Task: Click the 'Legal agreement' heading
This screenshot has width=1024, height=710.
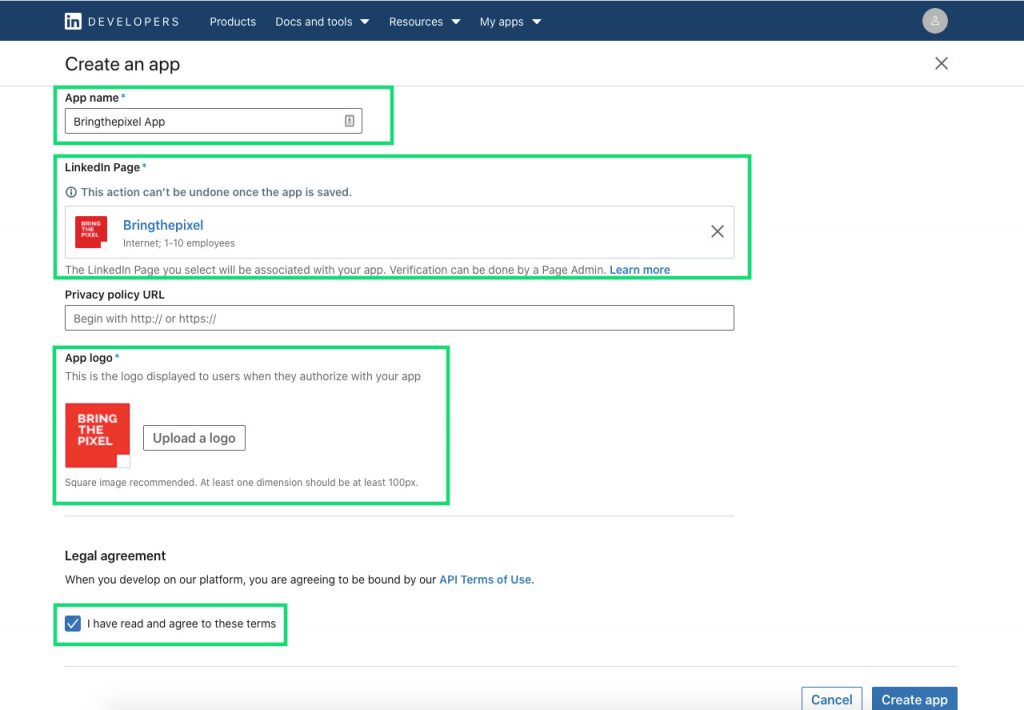Action: (x=115, y=555)
